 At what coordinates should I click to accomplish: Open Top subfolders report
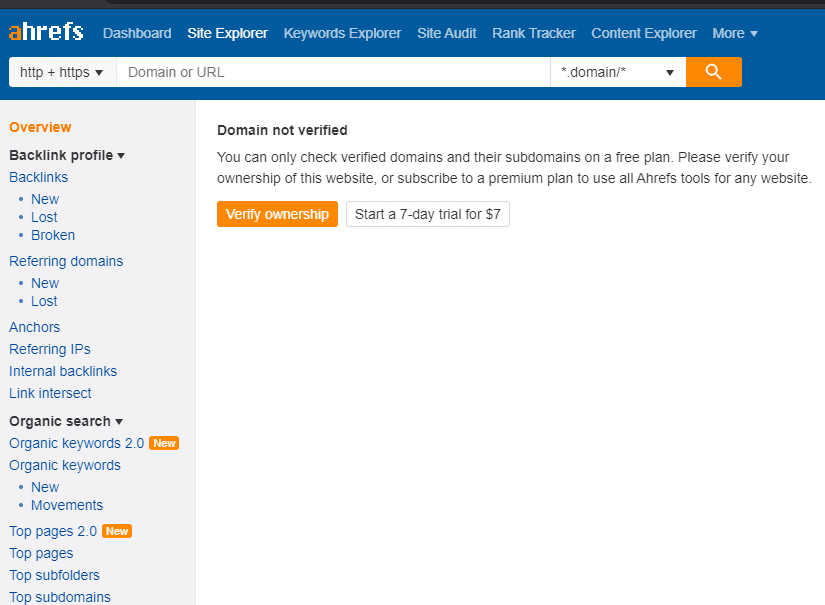[54, 576]
